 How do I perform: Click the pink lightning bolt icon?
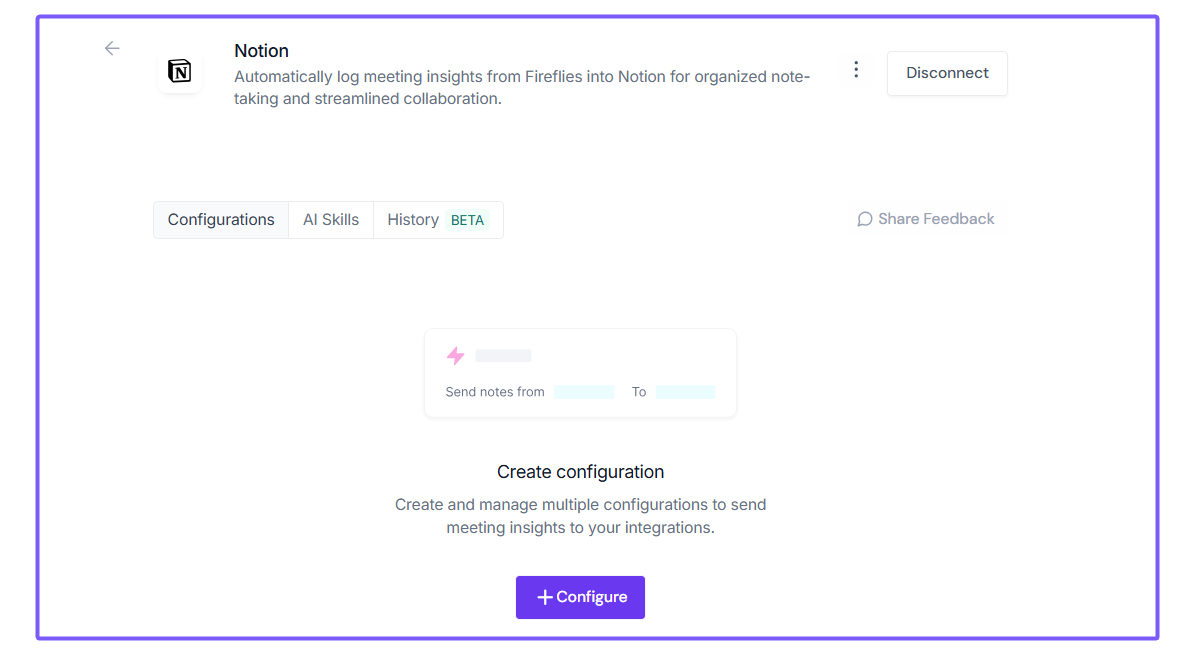pyautogui.click(x=456, y=355)
